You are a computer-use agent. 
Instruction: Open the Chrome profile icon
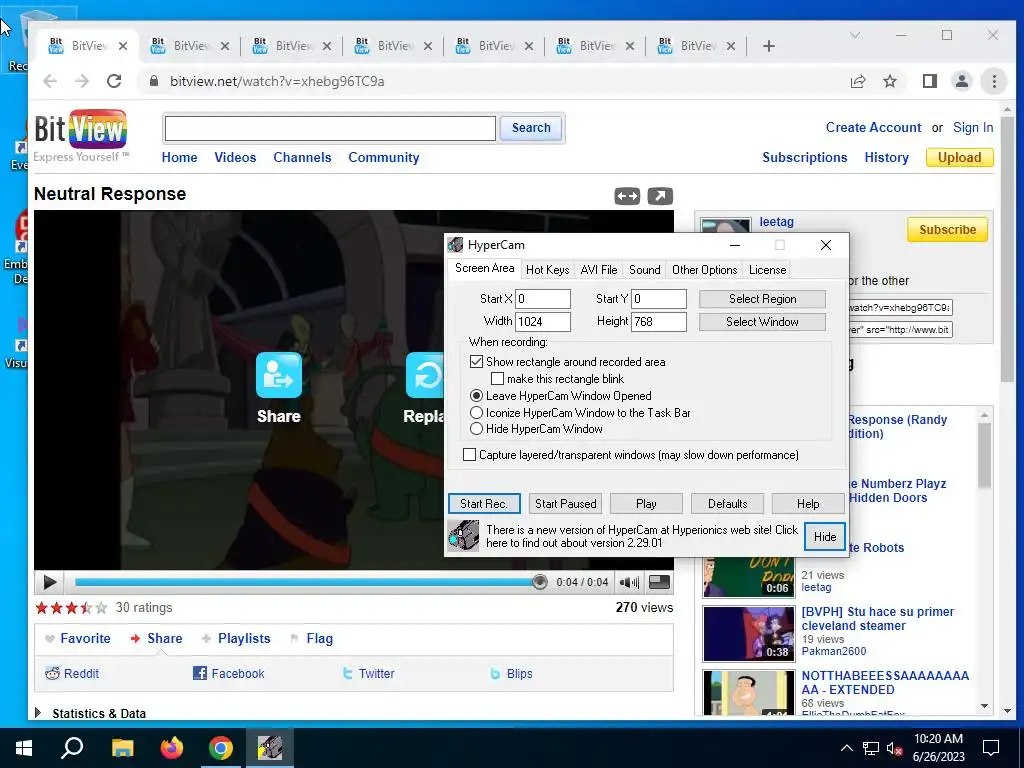961,81
